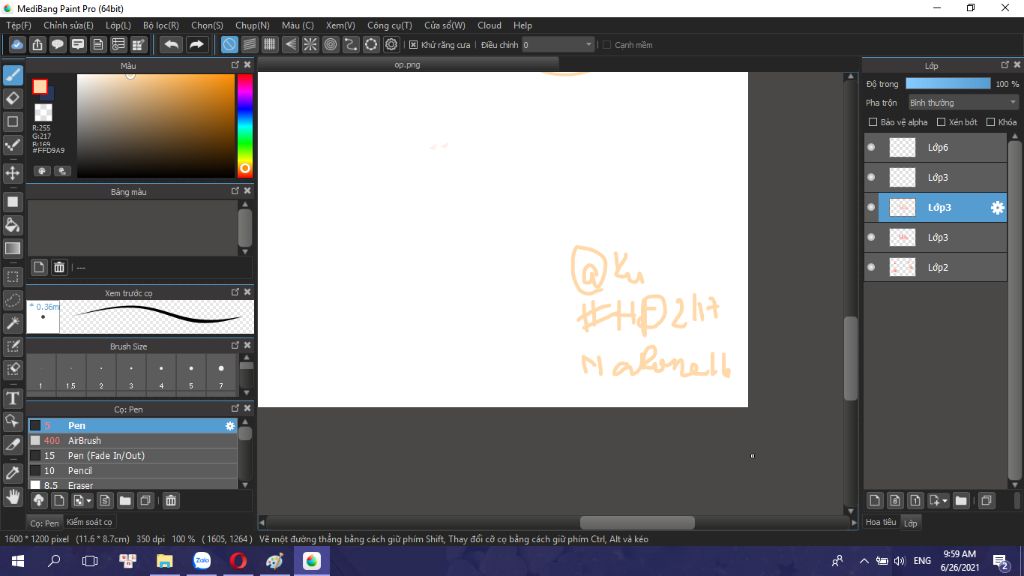Choose the Bucket fill tool

point(12,225)
